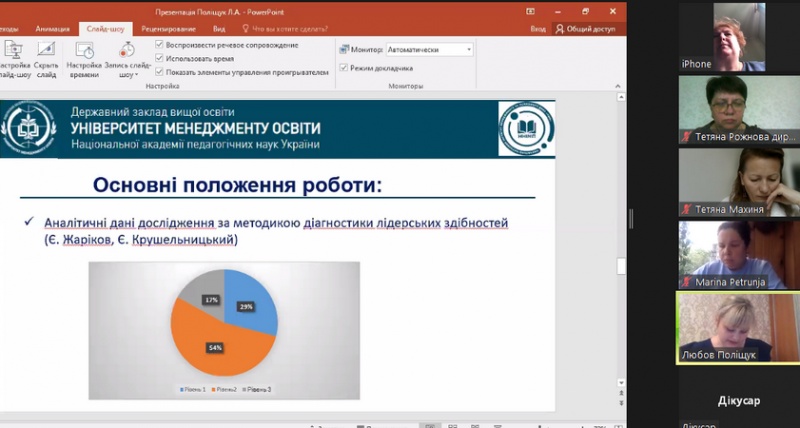
Task: Select Тетяна Махиня video tile in Zoom
Action: (739, 182)
